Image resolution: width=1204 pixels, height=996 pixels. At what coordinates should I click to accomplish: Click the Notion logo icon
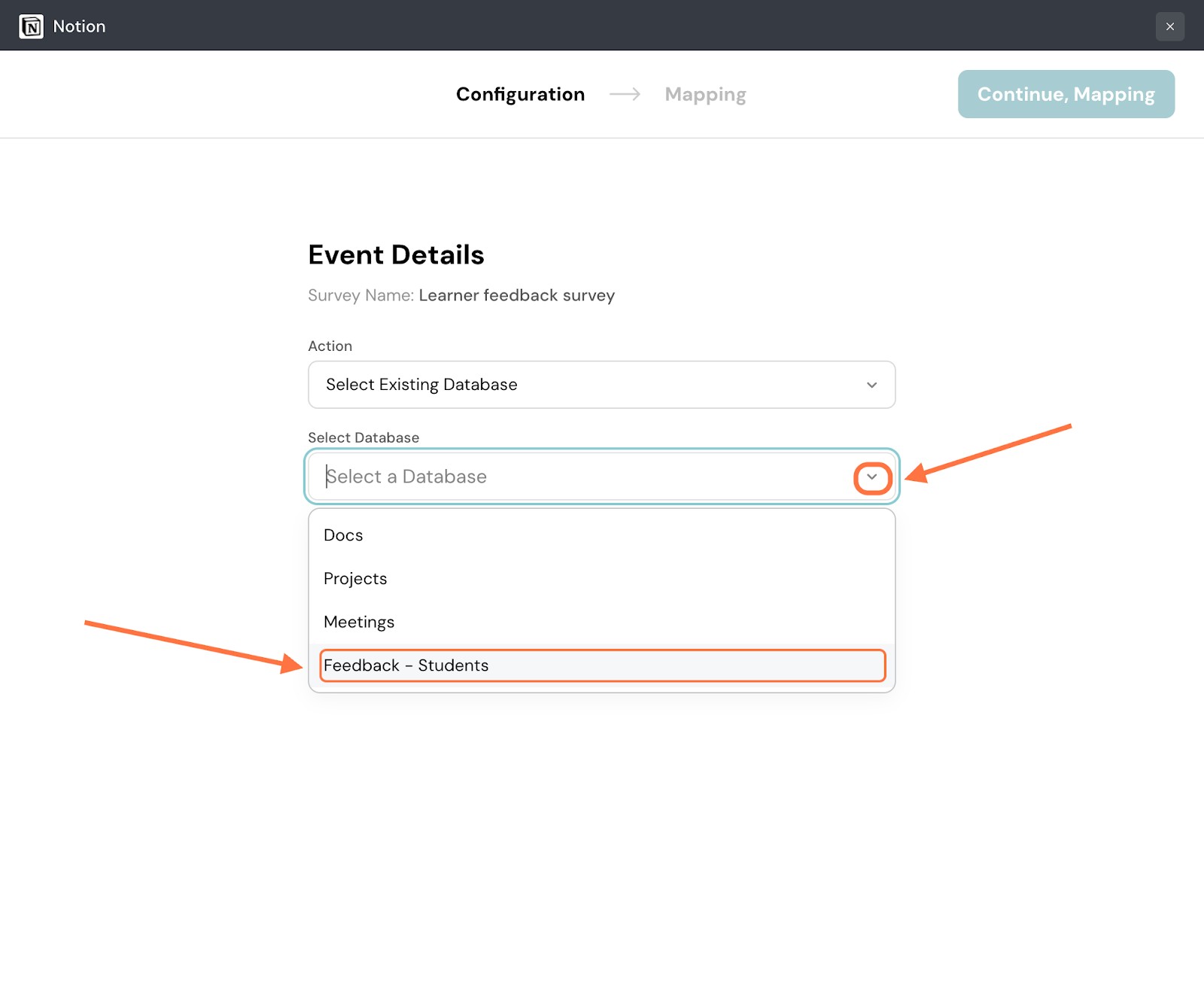point(31,26)
